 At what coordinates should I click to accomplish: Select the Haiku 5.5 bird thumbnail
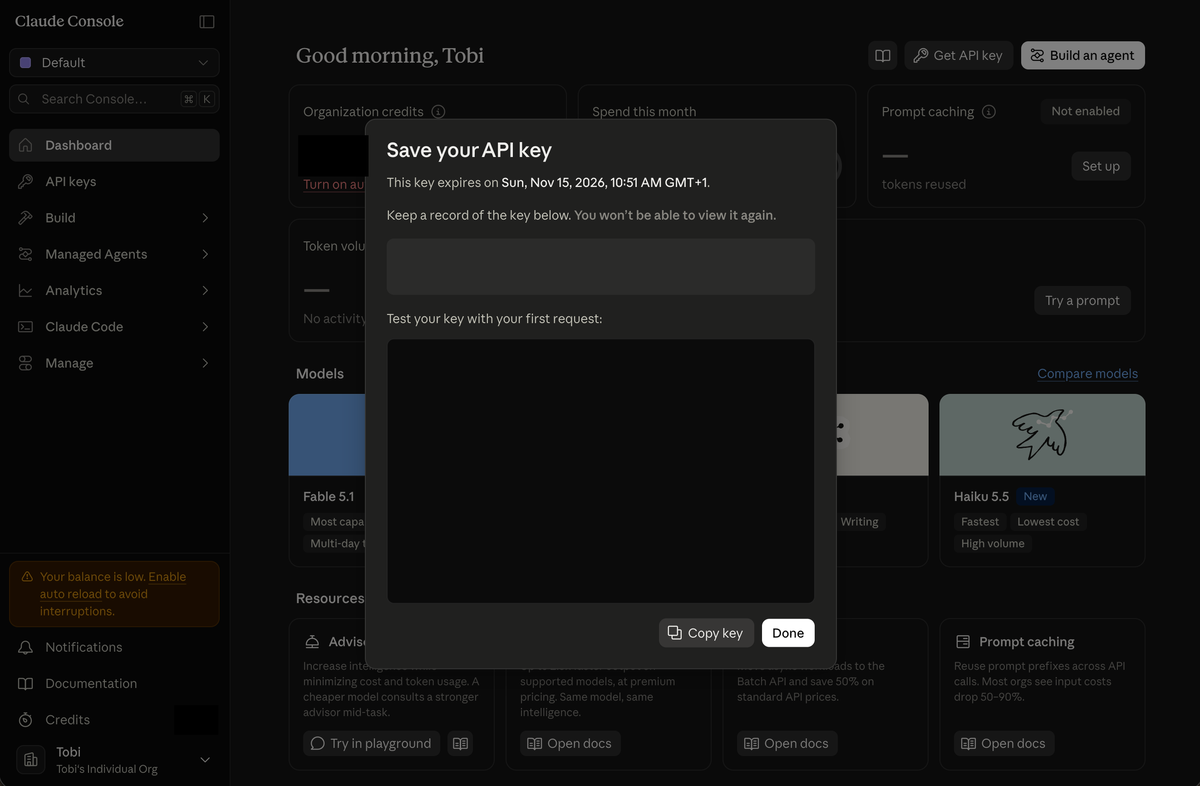coord(1042,435)
